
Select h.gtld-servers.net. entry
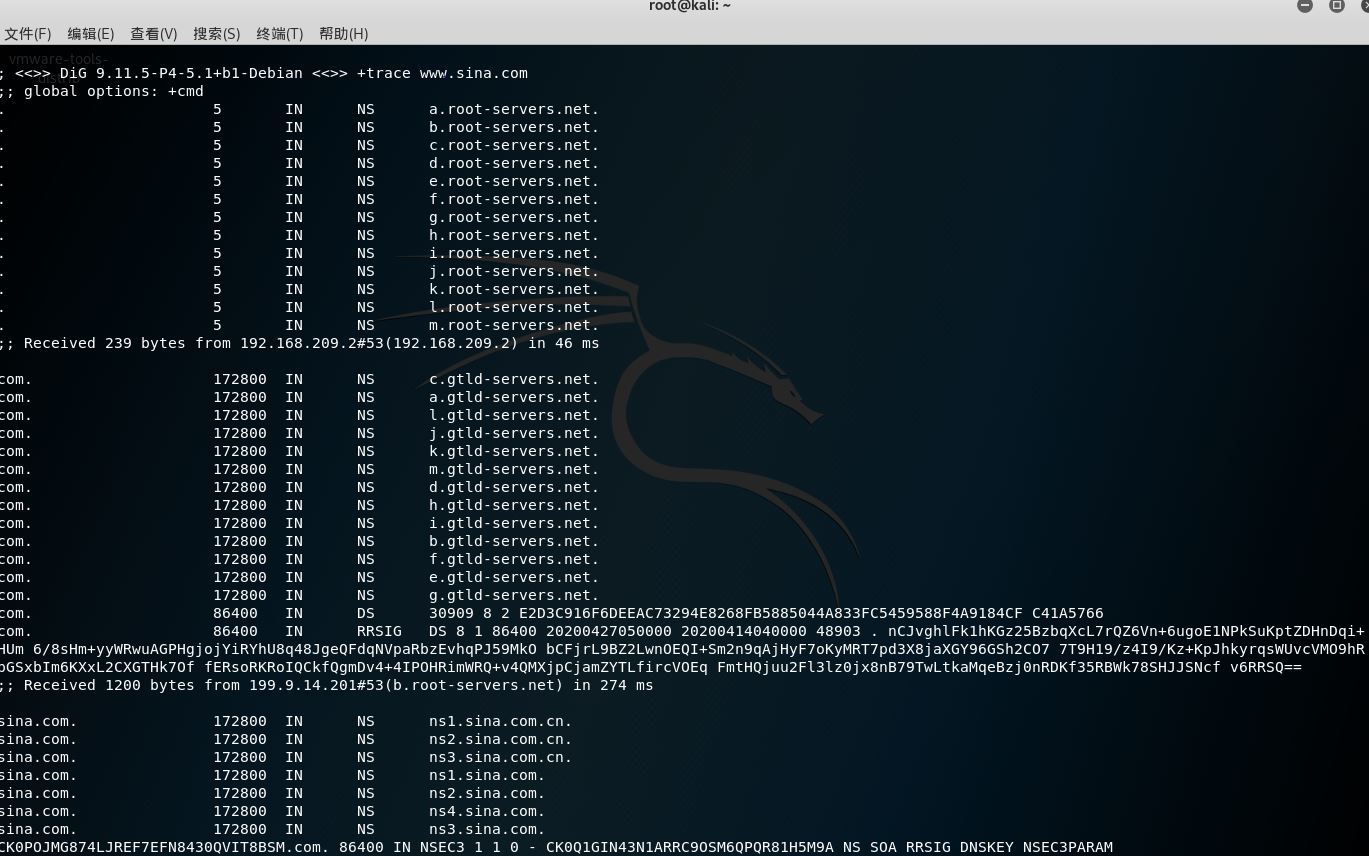[514, 505]
